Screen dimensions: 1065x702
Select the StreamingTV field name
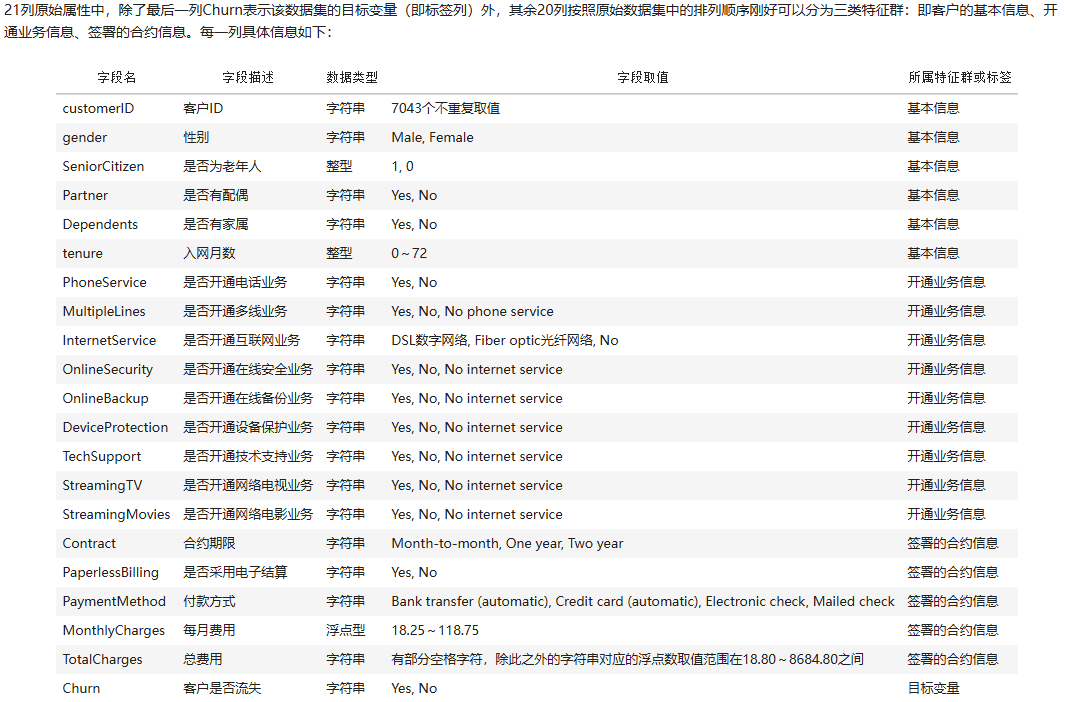(x=103, y=485)
